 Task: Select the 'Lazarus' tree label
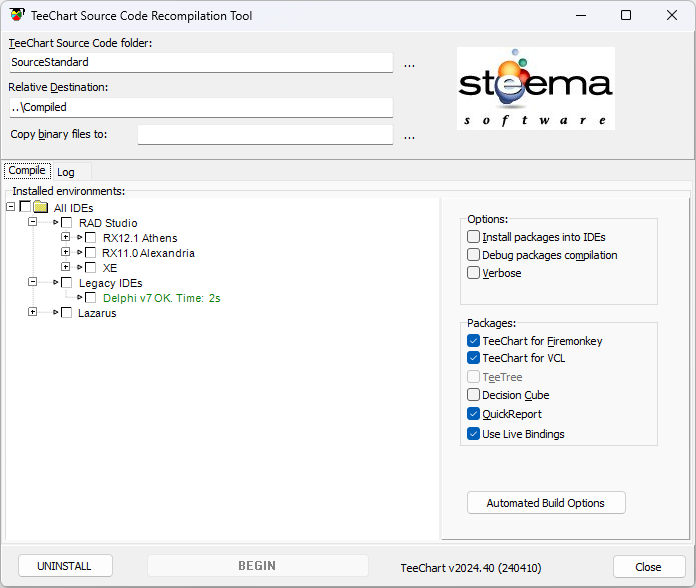97,313
